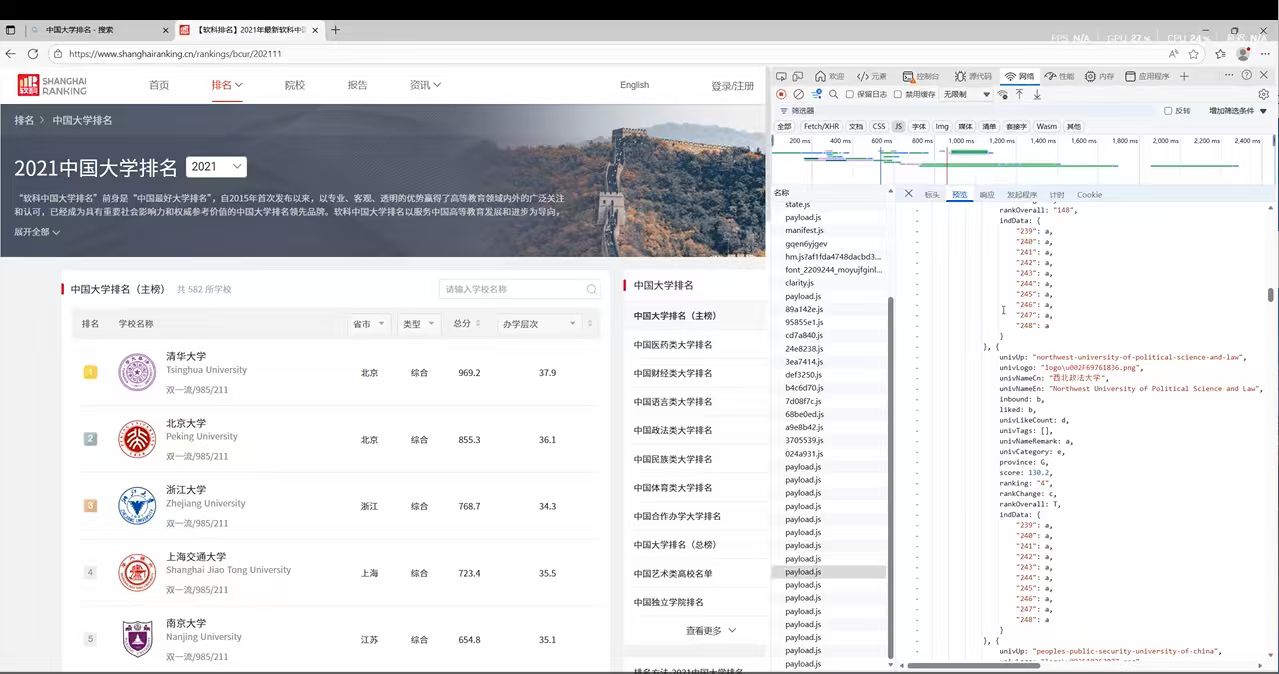Click the 请输入学校名称 search field
The image size is (1279, 674).
pos(520,289)
